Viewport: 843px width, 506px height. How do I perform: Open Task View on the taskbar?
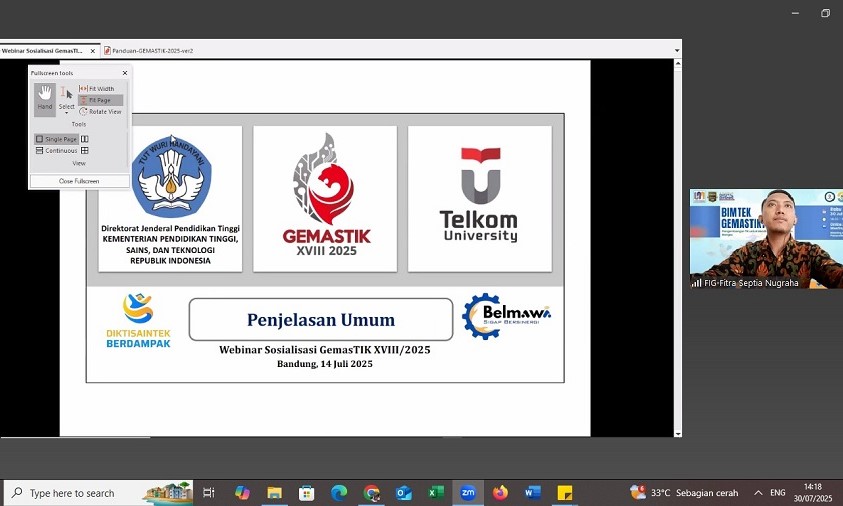(209, 493)
